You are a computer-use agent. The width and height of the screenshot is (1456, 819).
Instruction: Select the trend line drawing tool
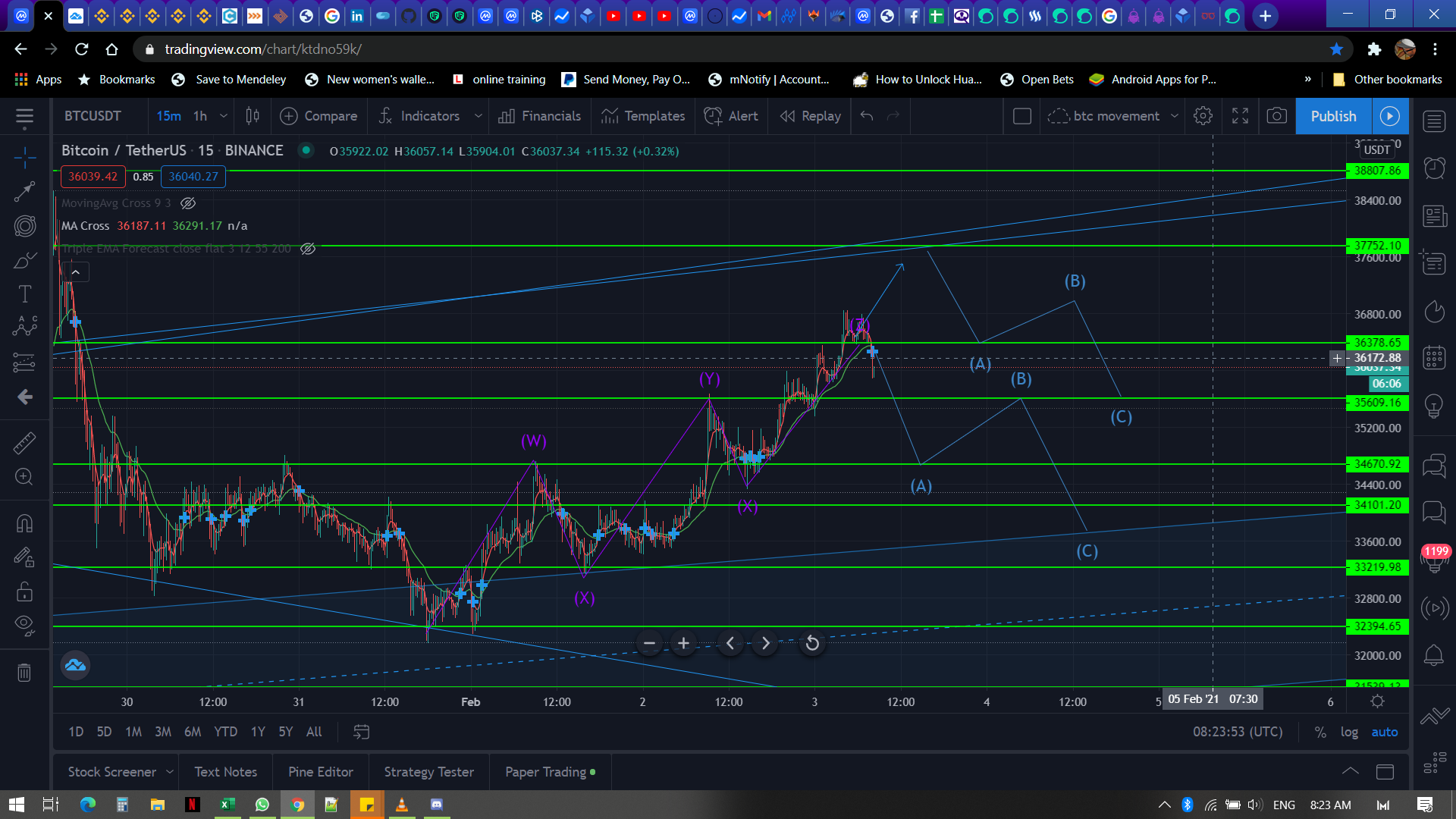(24, 191)
